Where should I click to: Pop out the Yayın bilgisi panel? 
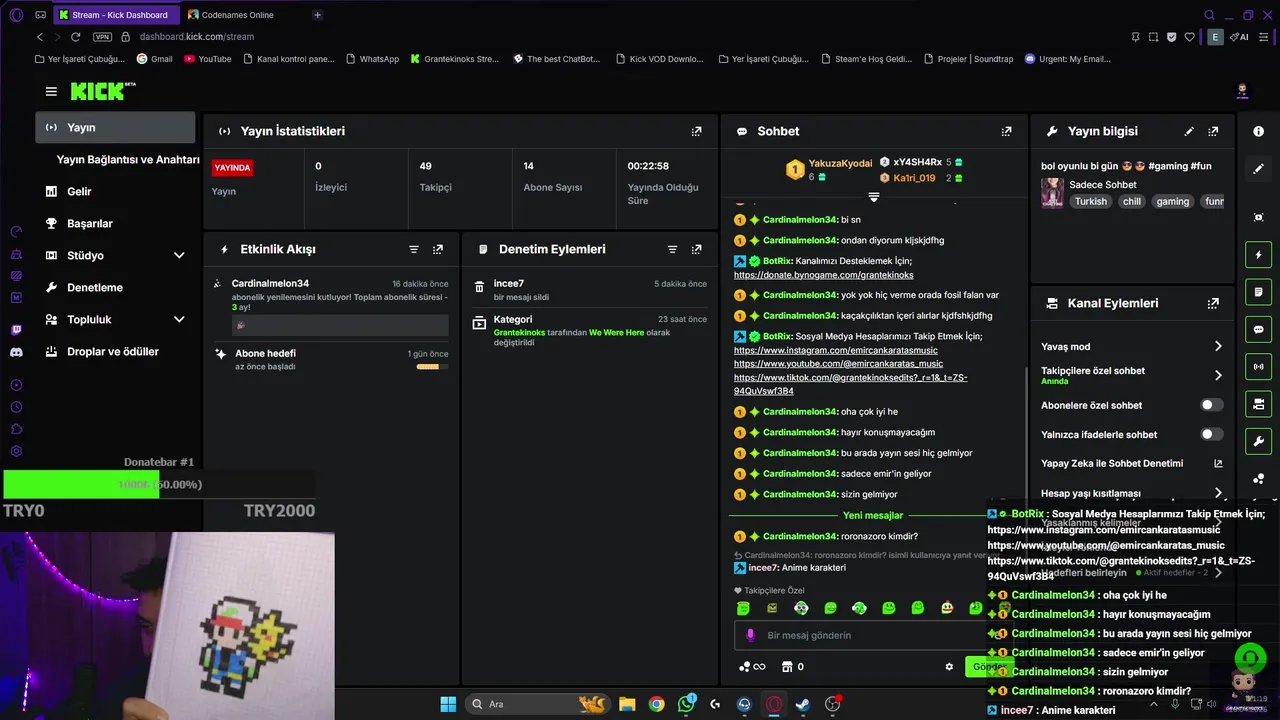(x=1213, y=131)
